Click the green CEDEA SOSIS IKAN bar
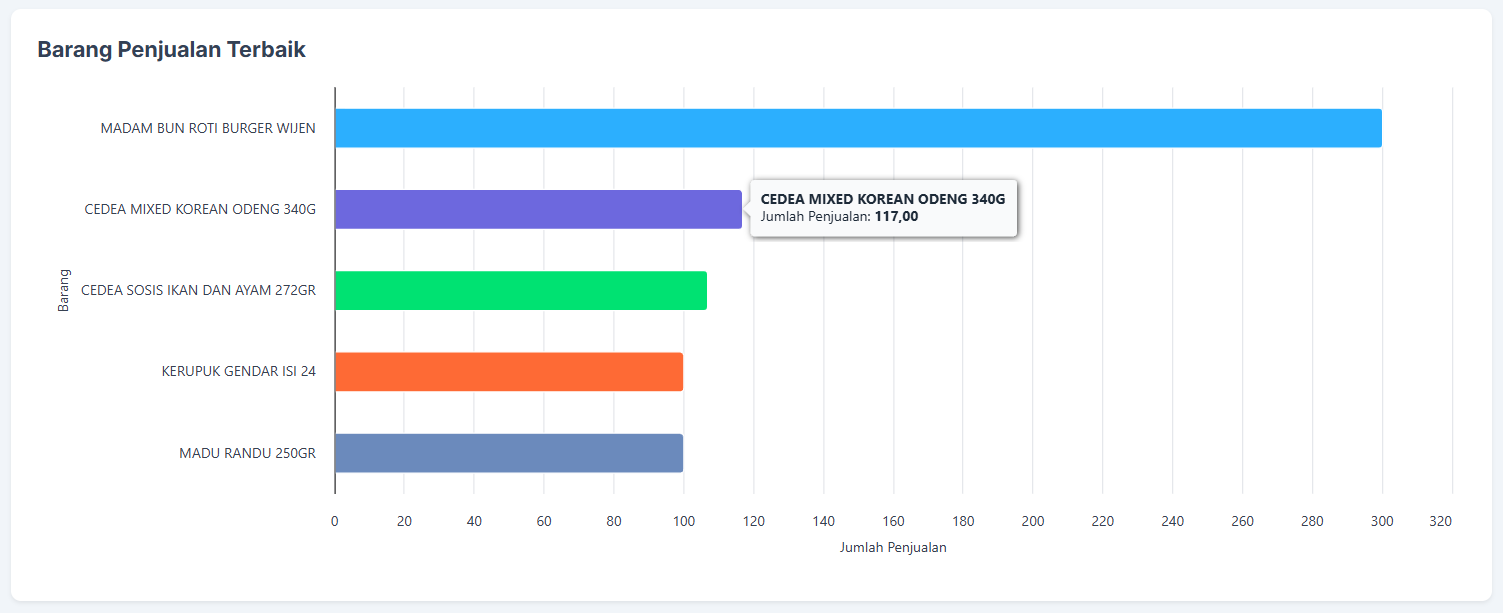Screen dimensions: 1503x613 520,290
